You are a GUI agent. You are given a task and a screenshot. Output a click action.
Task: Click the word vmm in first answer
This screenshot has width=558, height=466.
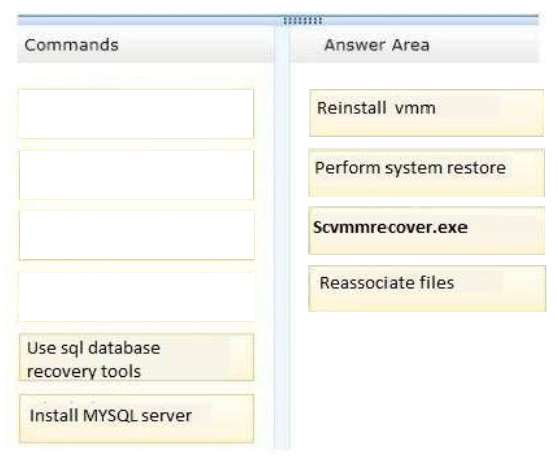tap(415, 108)
